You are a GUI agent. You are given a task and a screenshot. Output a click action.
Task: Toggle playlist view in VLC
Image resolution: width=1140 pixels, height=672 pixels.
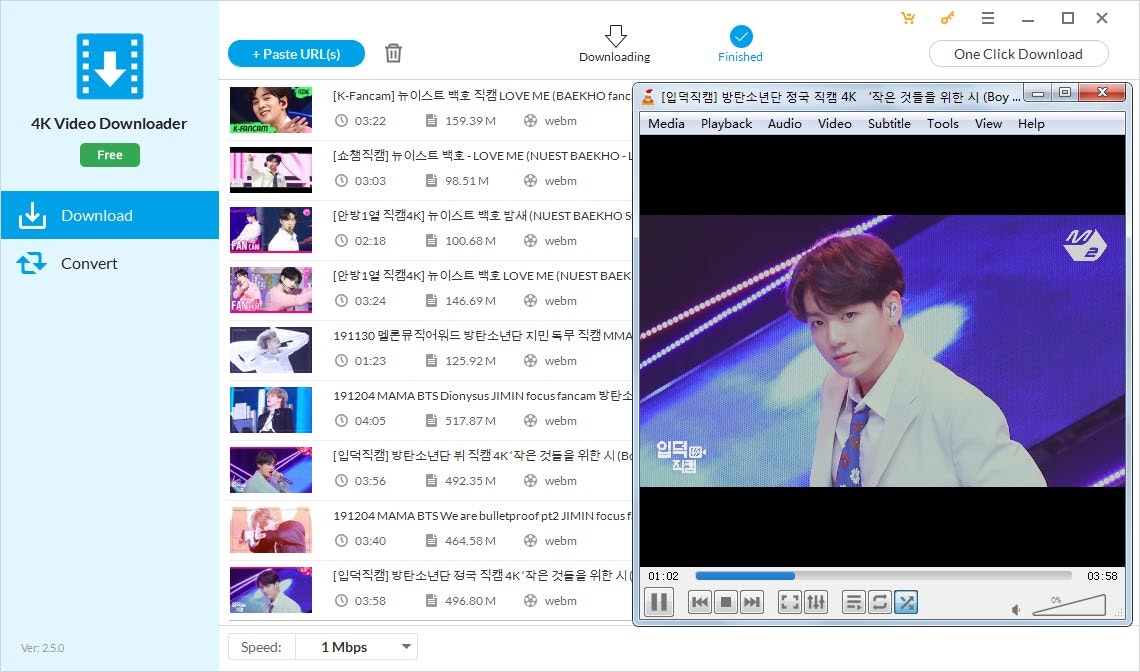pos(854,602)
